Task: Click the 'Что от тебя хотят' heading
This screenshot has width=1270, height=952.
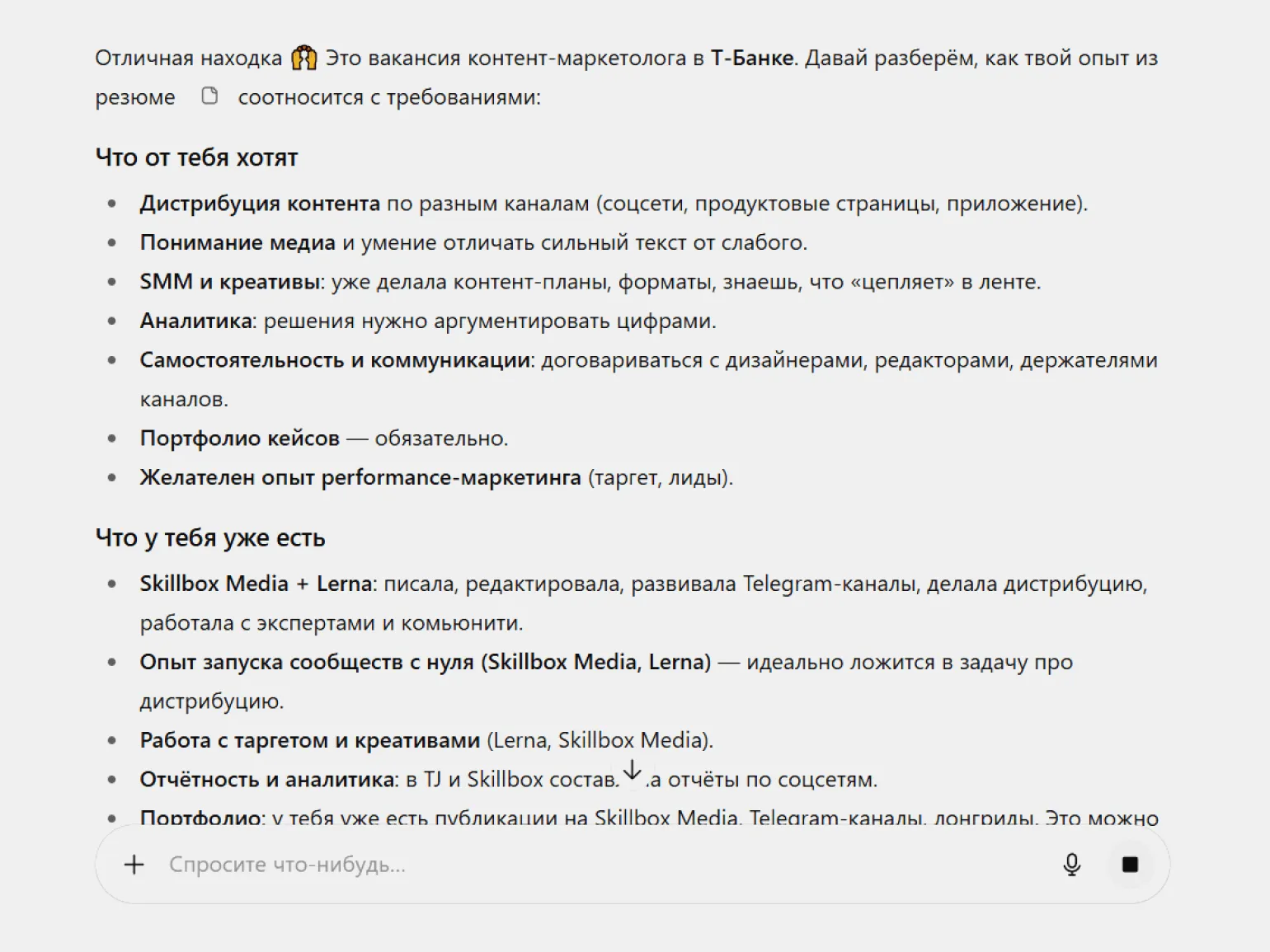Action: (196, 157)
